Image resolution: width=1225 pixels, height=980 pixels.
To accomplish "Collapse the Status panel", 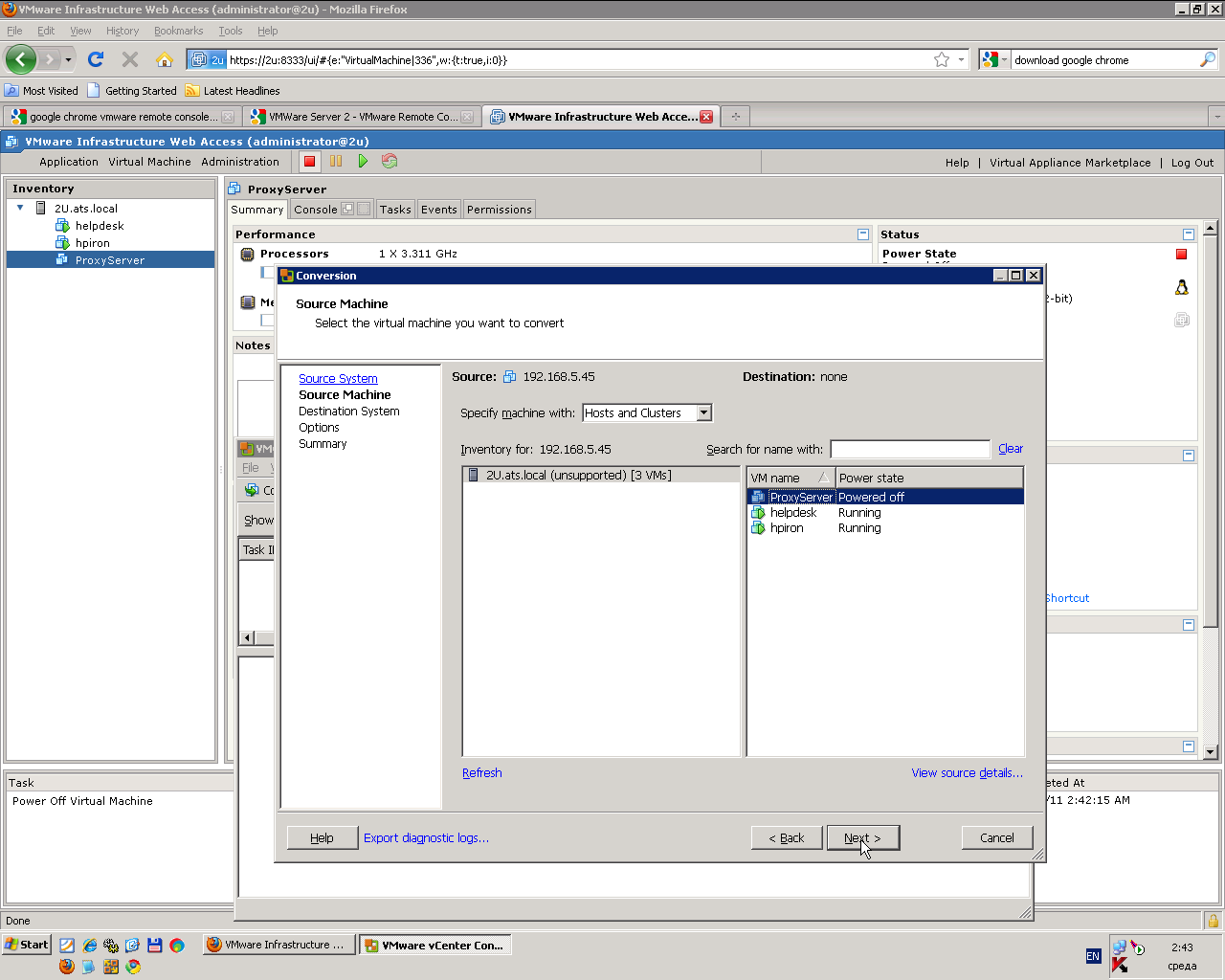I will (x=1189, y=234).
